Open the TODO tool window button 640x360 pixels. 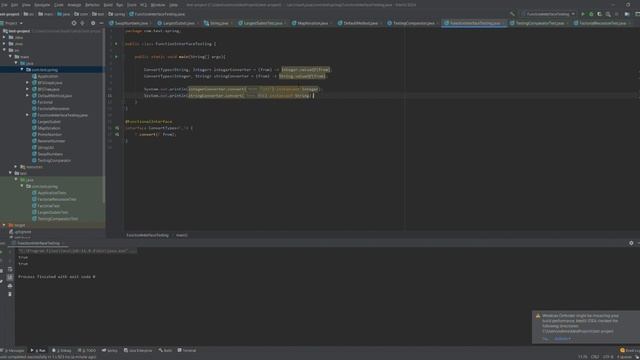87,350
